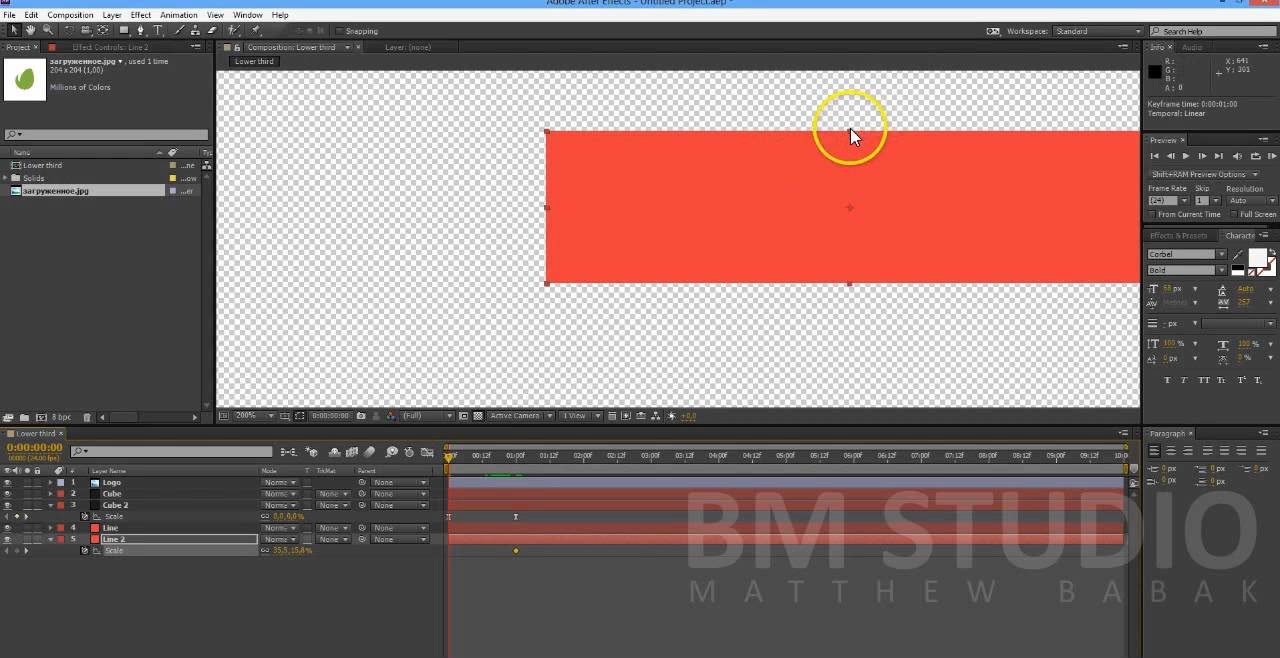Open the Layer menu
This screenshot has height=658, width=1280.
point(112,15)
